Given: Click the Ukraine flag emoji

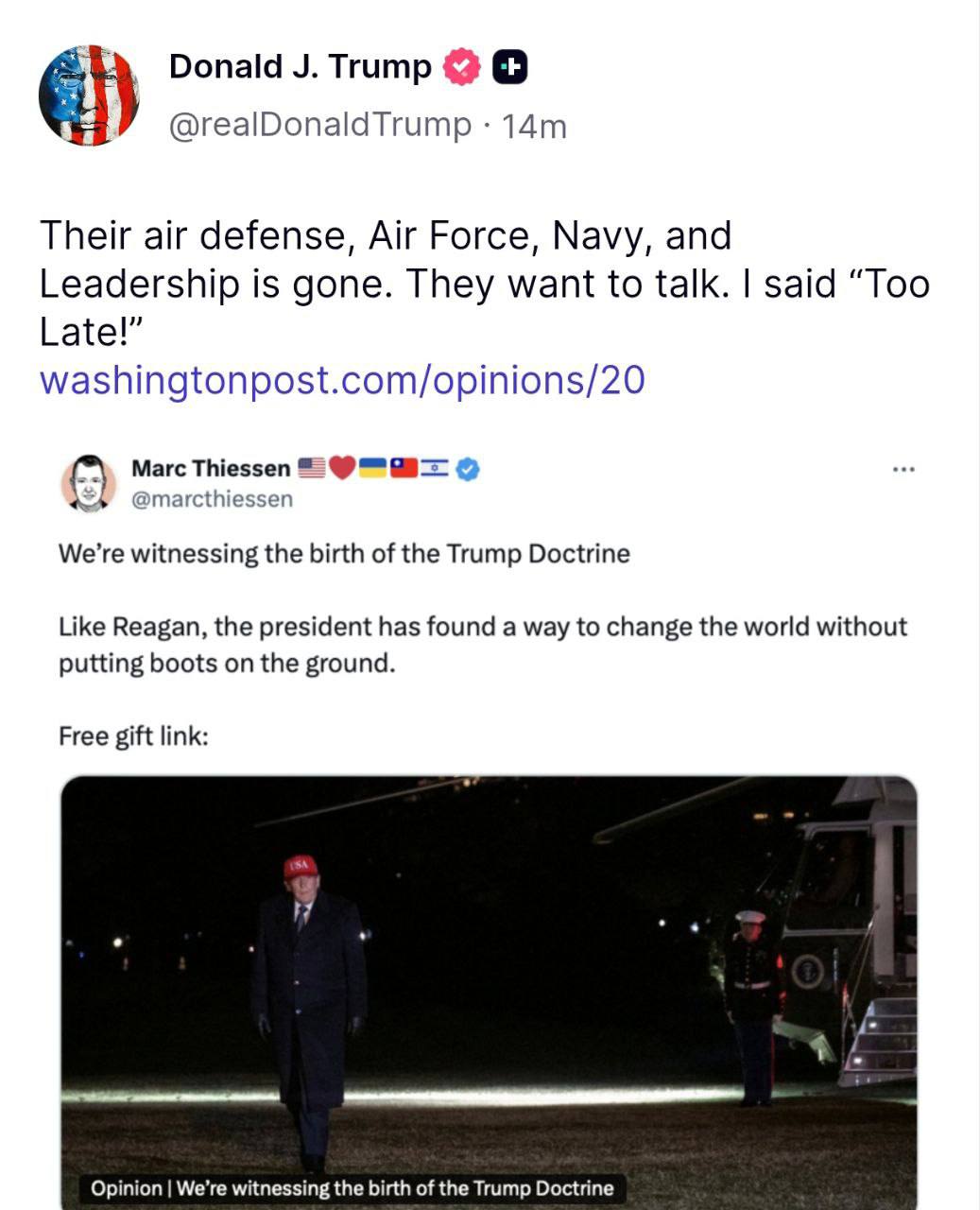Looking at the screenshot, I should pos(373,468).
